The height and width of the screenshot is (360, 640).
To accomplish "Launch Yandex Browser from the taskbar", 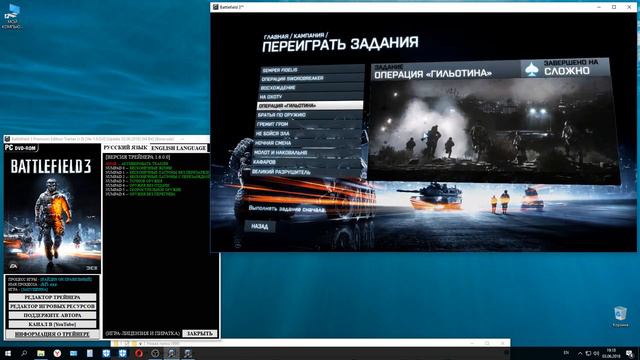I will pyautogui.click(x=57, y=353).
